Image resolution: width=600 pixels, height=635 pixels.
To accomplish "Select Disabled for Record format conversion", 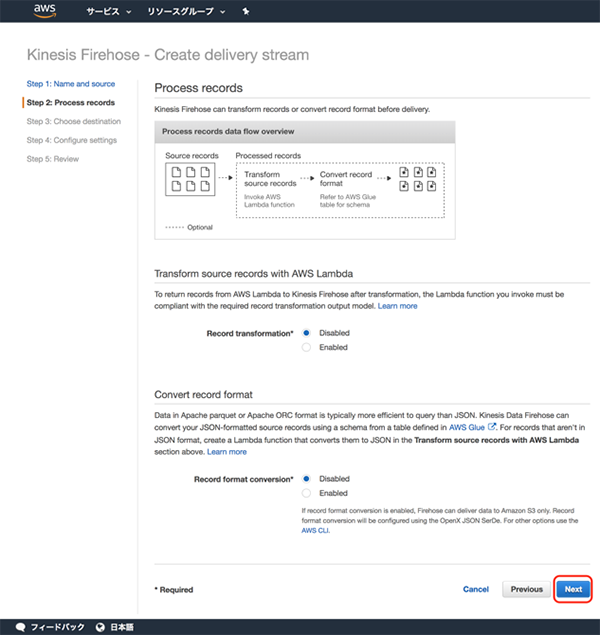I will click(x=306, y=478).
